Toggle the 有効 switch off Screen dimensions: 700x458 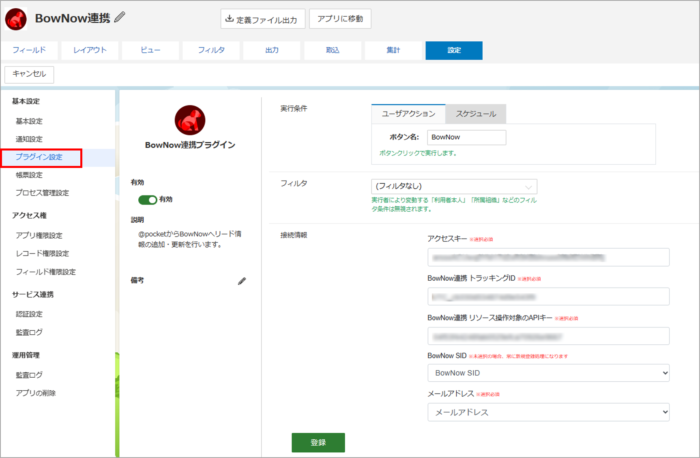pyautogui.click(x=147, y=200)
